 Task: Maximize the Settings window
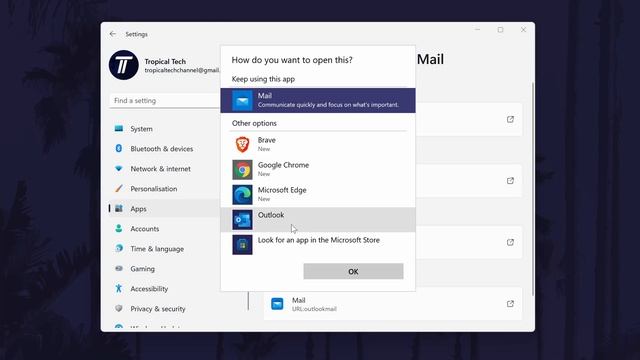[x=500, y=30]
